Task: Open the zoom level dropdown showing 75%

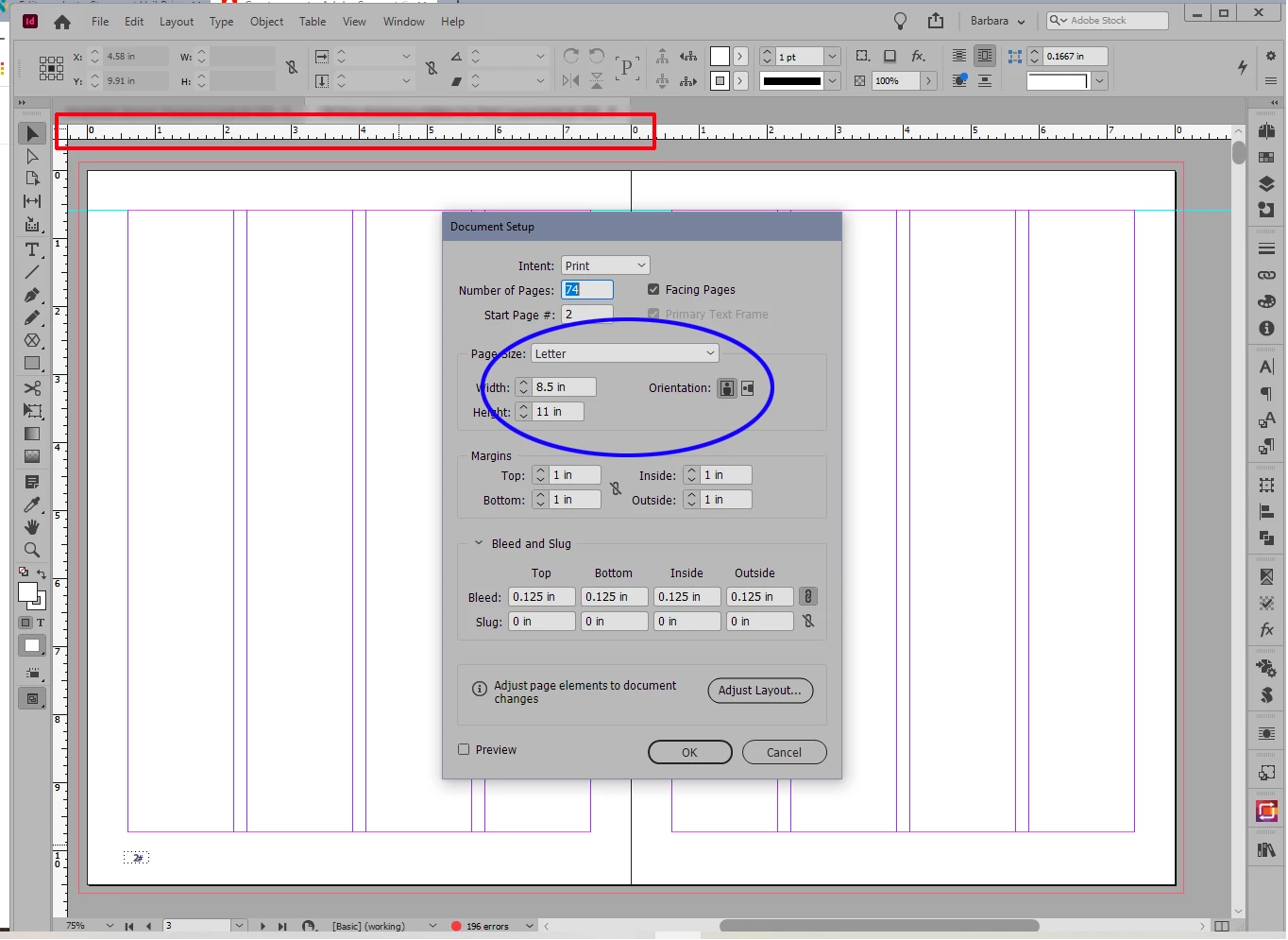Action: pos(110,926)
